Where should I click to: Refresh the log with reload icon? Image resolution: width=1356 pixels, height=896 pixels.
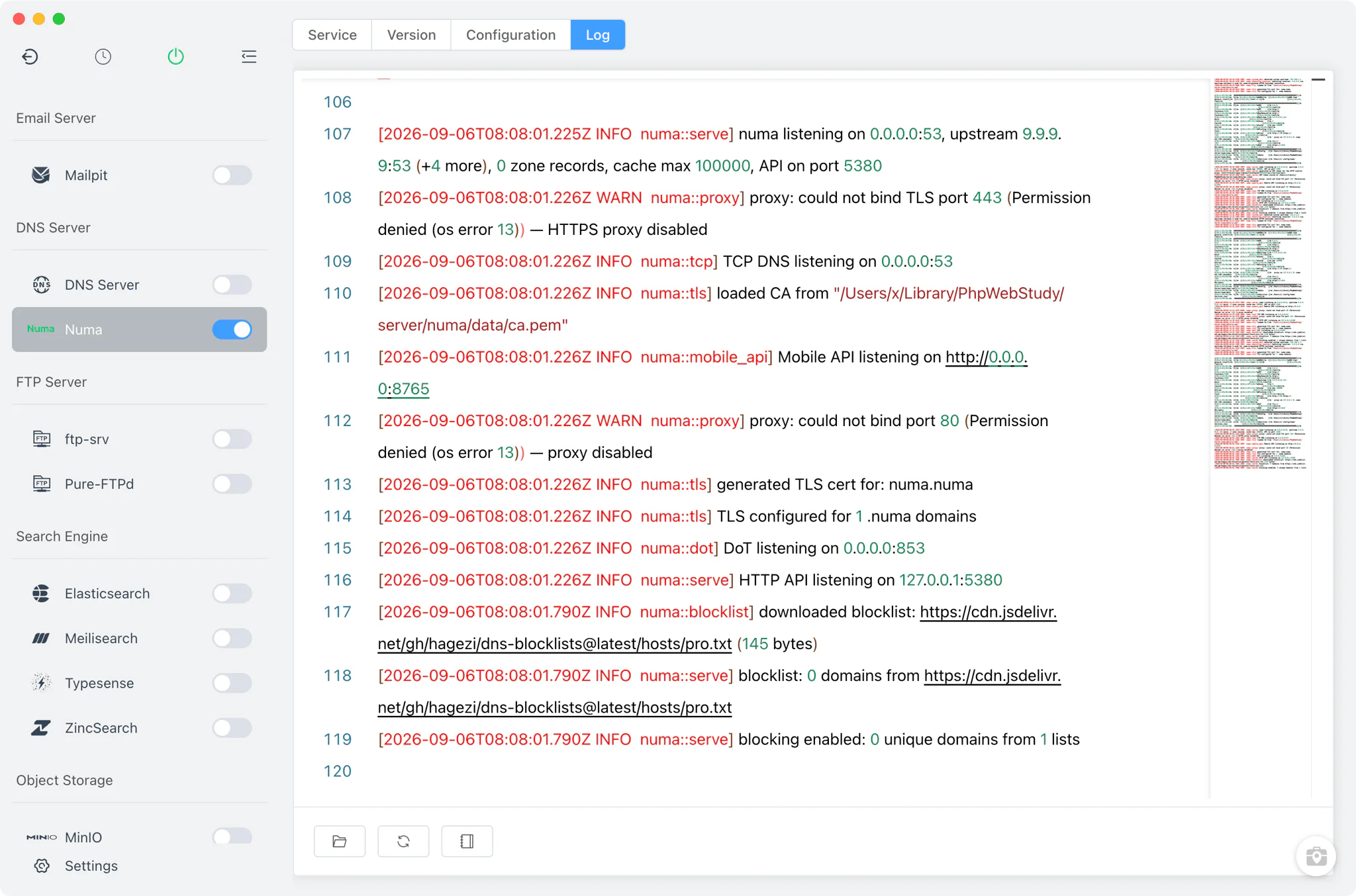pos(403,841)
